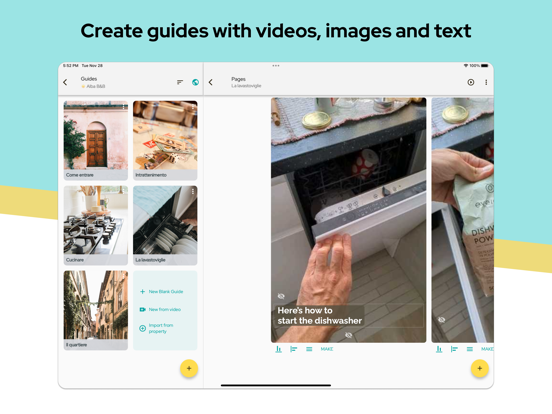Click bottom-align icon under the second page
Image resolution: width=552 pixels, height=414 pixels.
[439, 349]
